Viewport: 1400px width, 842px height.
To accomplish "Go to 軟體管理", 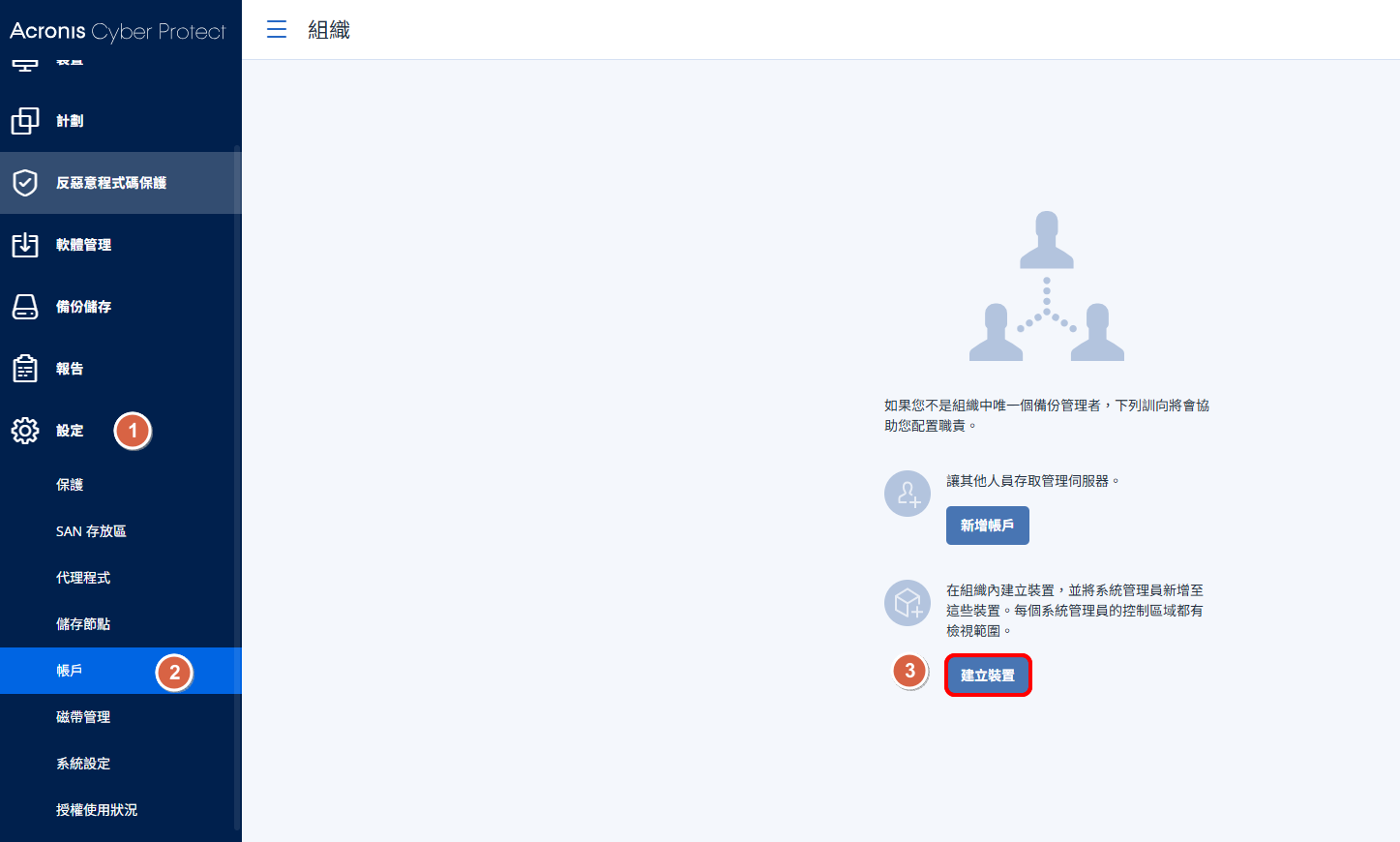I will click(121, 245).
